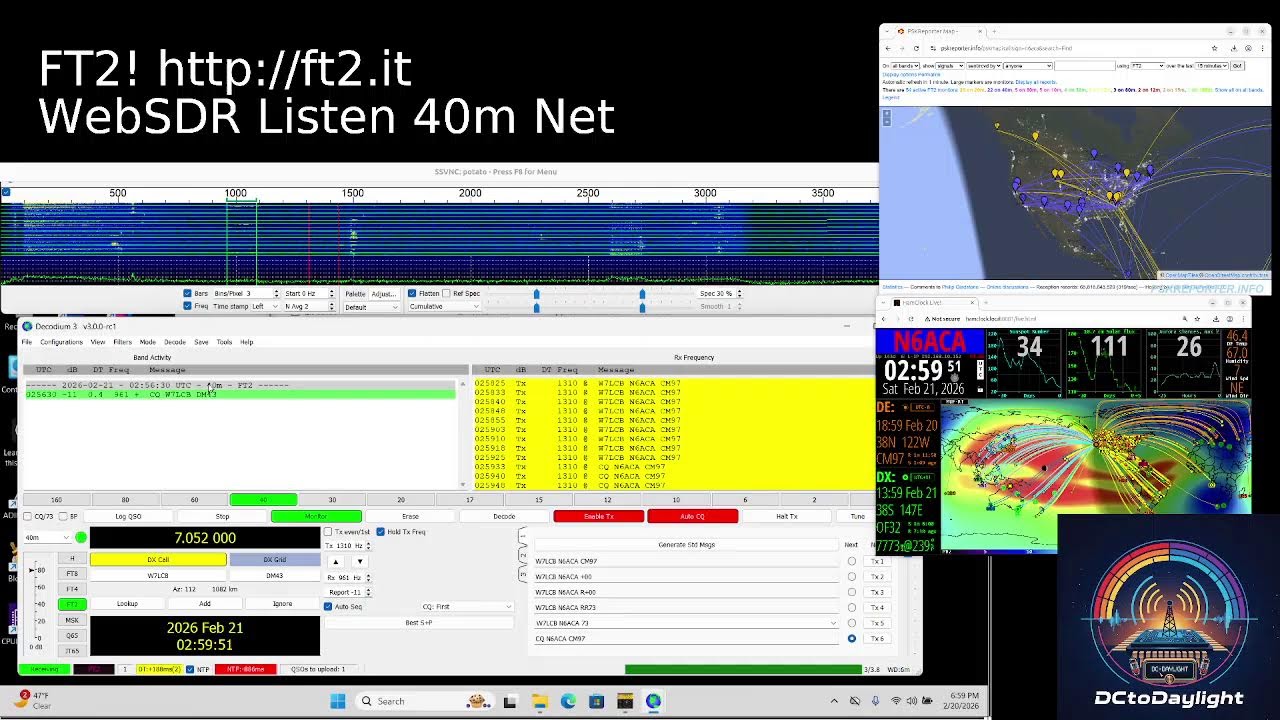
Task: Click the Best S+P button
Action: click(419, 623)
